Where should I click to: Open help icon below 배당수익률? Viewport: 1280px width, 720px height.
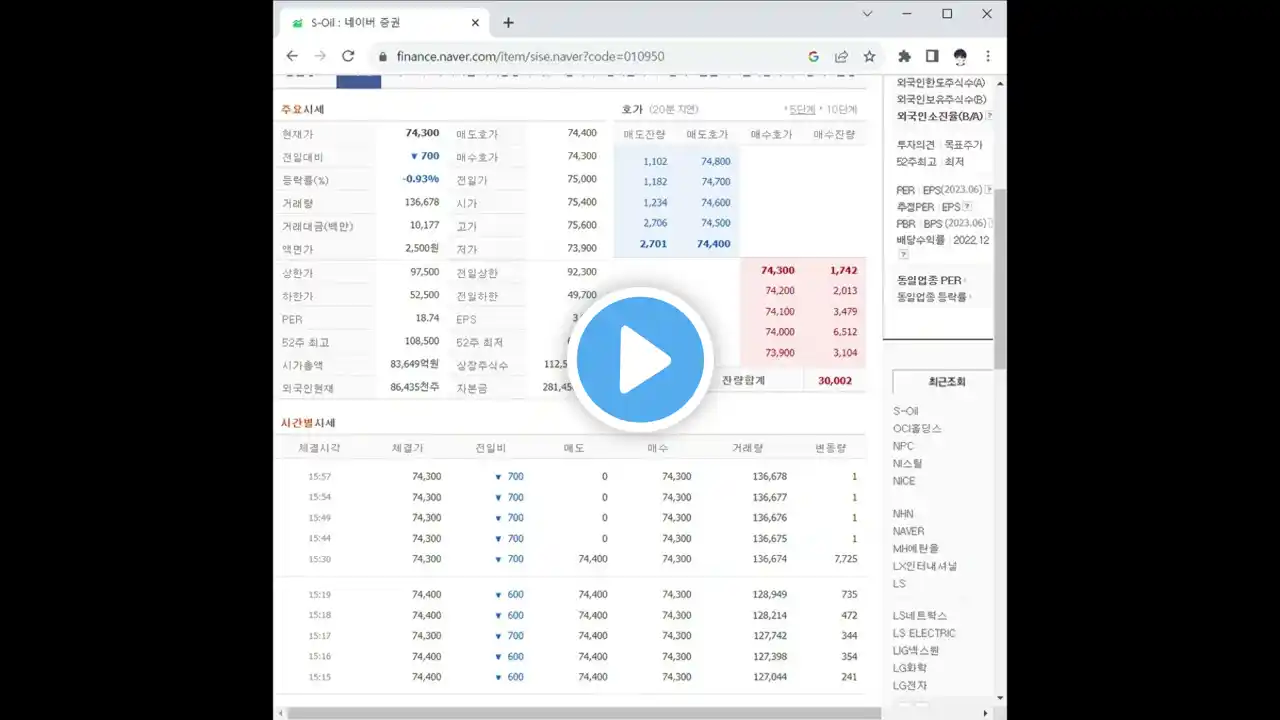[903, 255]
